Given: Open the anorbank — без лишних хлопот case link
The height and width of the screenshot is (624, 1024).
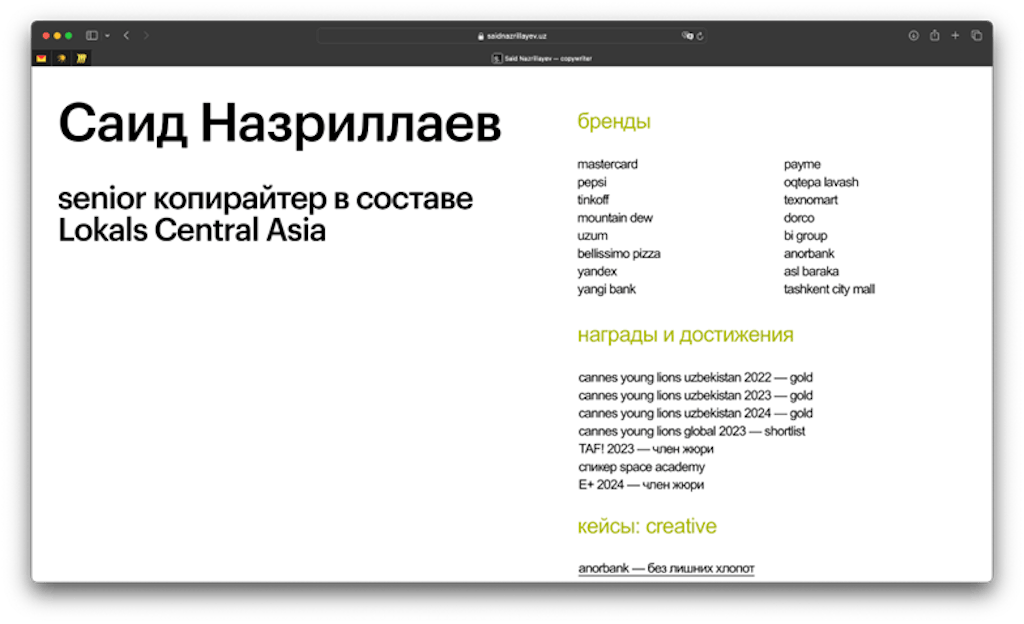Looking at the screenshot, I should point(666,566).
